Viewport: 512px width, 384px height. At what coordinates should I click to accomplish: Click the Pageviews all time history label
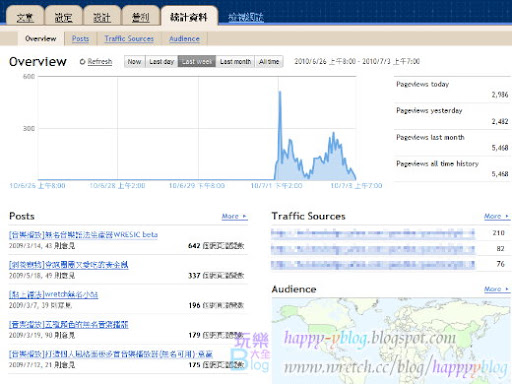[437, 164]
